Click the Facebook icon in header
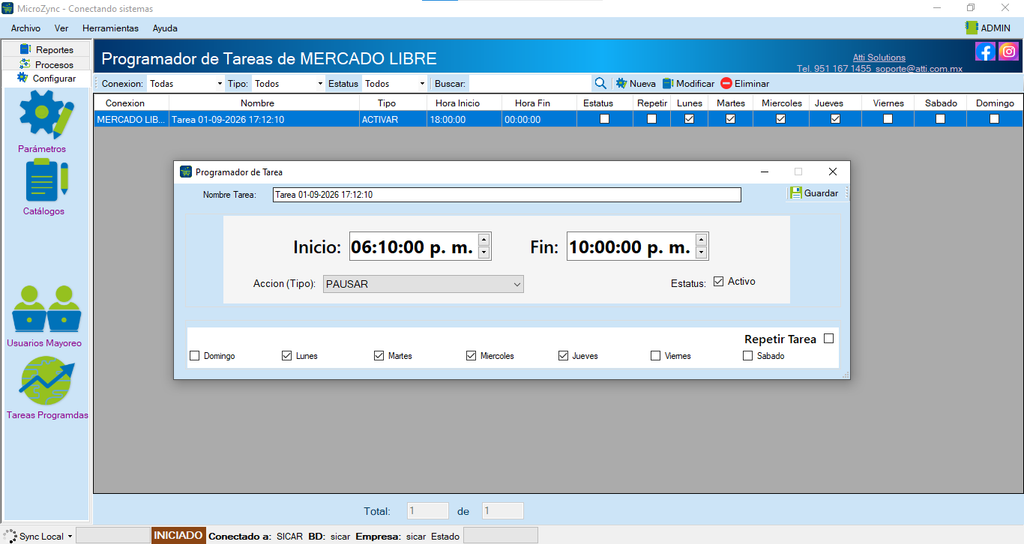The width and height of the screenshot is (1024, 544). [985, 51]
